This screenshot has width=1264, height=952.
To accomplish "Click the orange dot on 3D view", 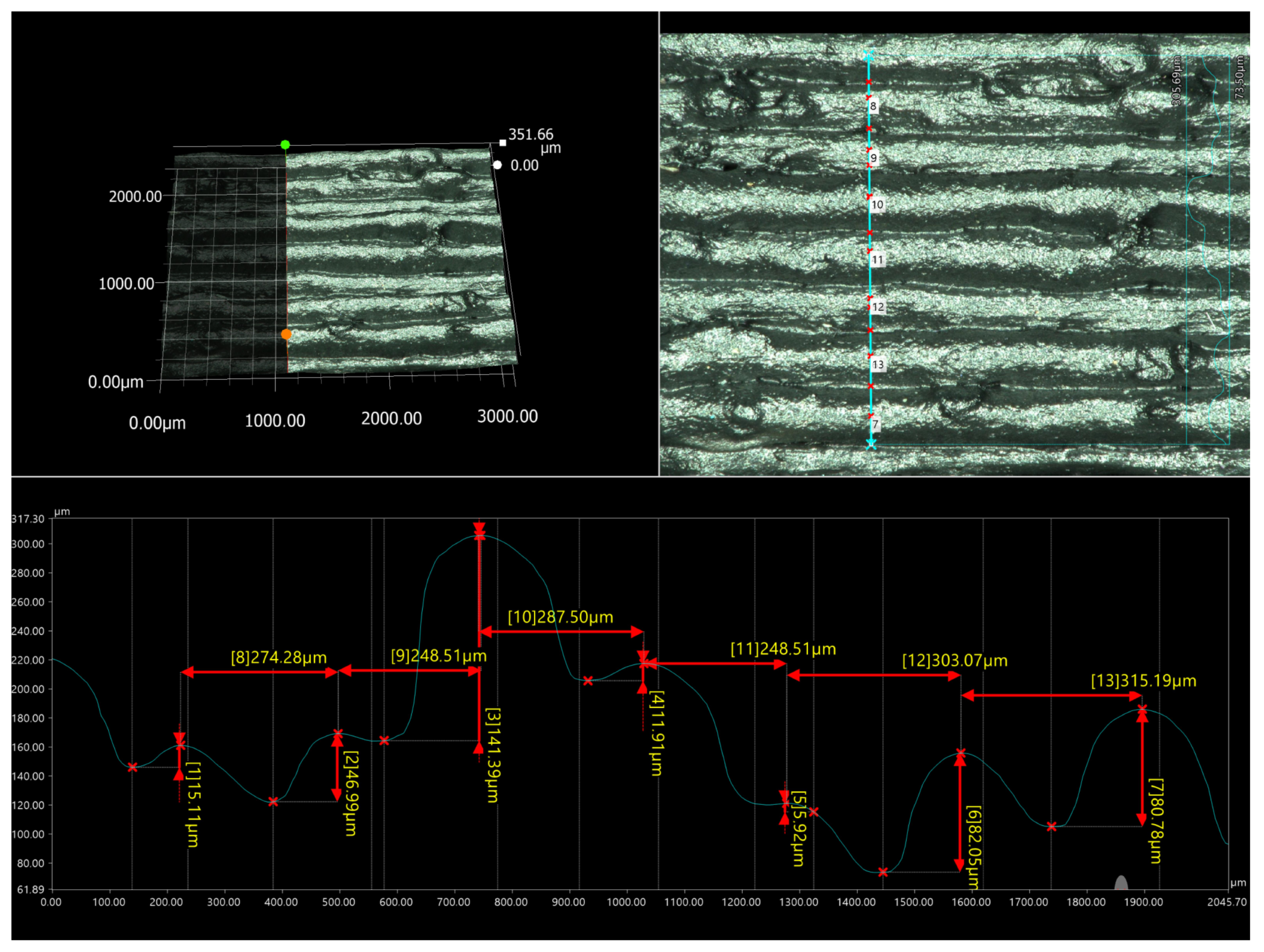I will pos(286,334).
